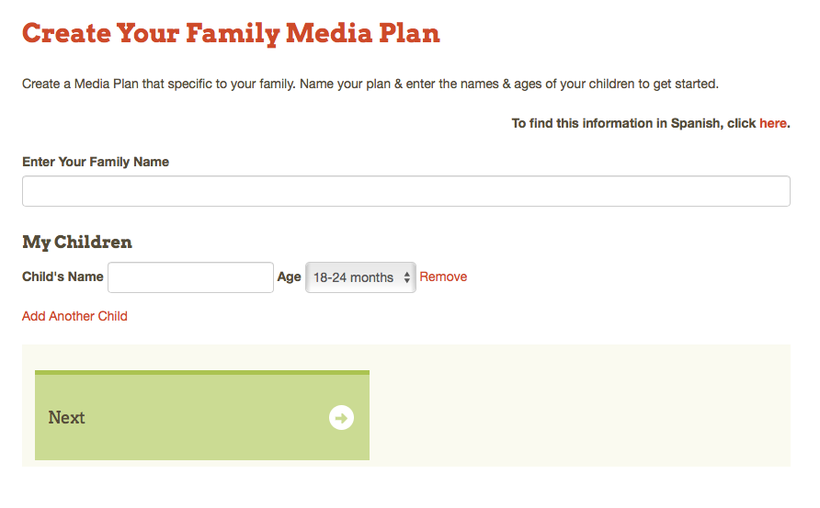Click the Next button label
The image size is (820, 508).
tap(66, 417)
